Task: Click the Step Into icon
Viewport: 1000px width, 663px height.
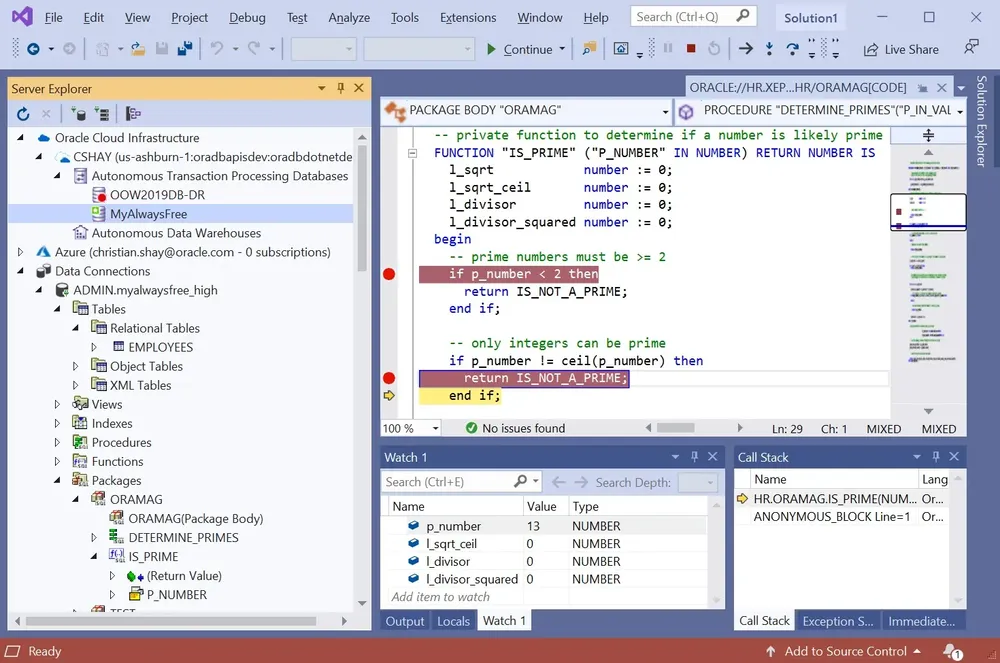Action: 769,49
